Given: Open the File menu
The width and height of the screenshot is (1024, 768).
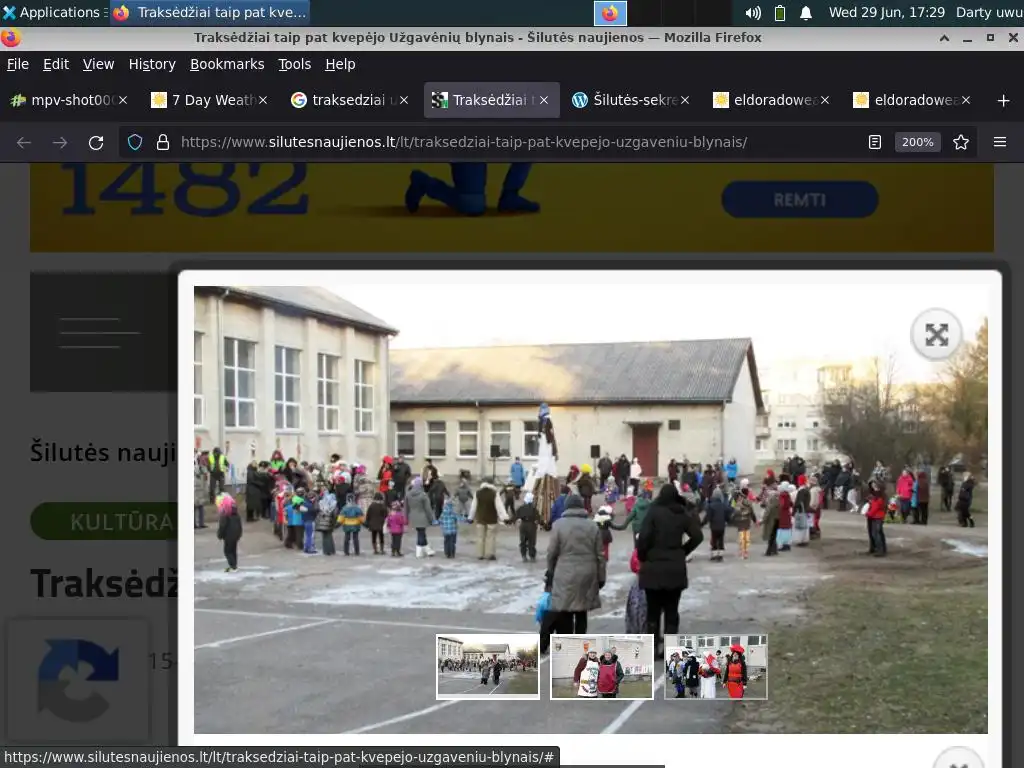Looking at the screenshot, I should (x=18, y=64).
